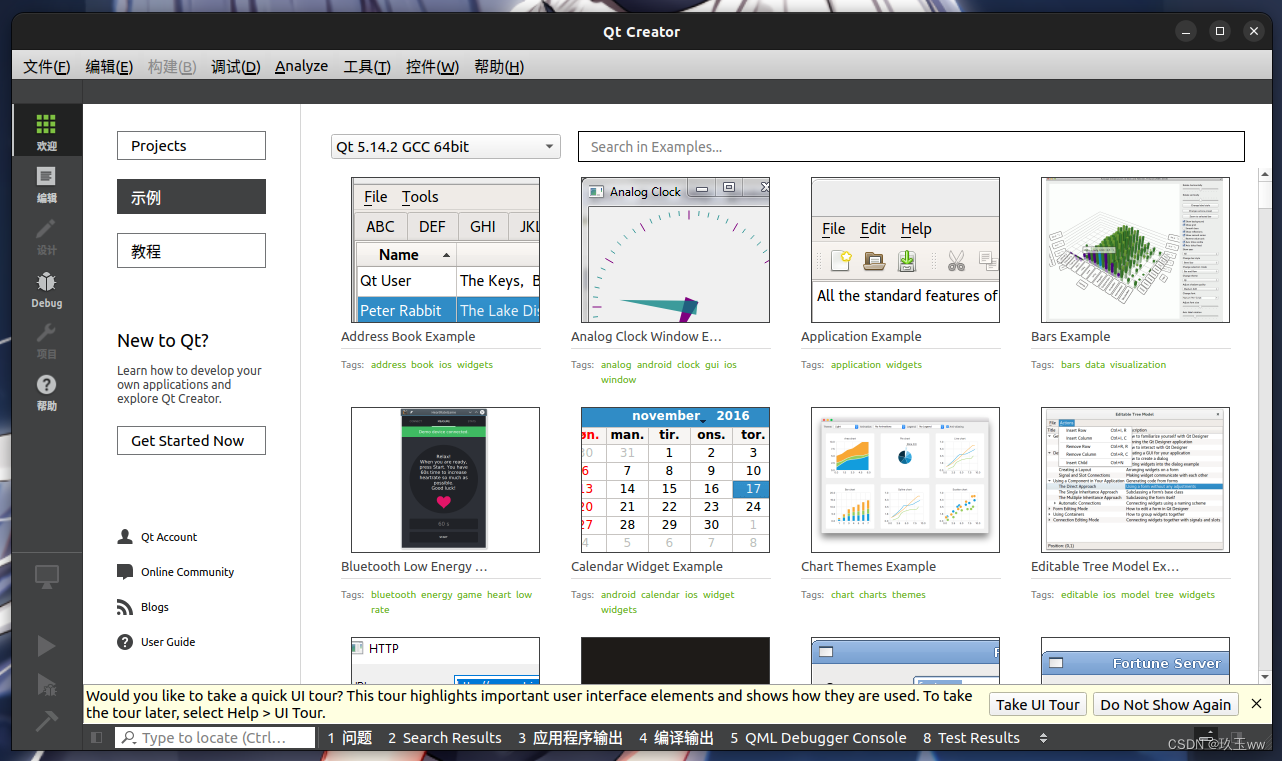Open the Bluetooth Low Energy example thumbnail
This screenshot has width=1282, height=761.
click(x=445, y=480)
